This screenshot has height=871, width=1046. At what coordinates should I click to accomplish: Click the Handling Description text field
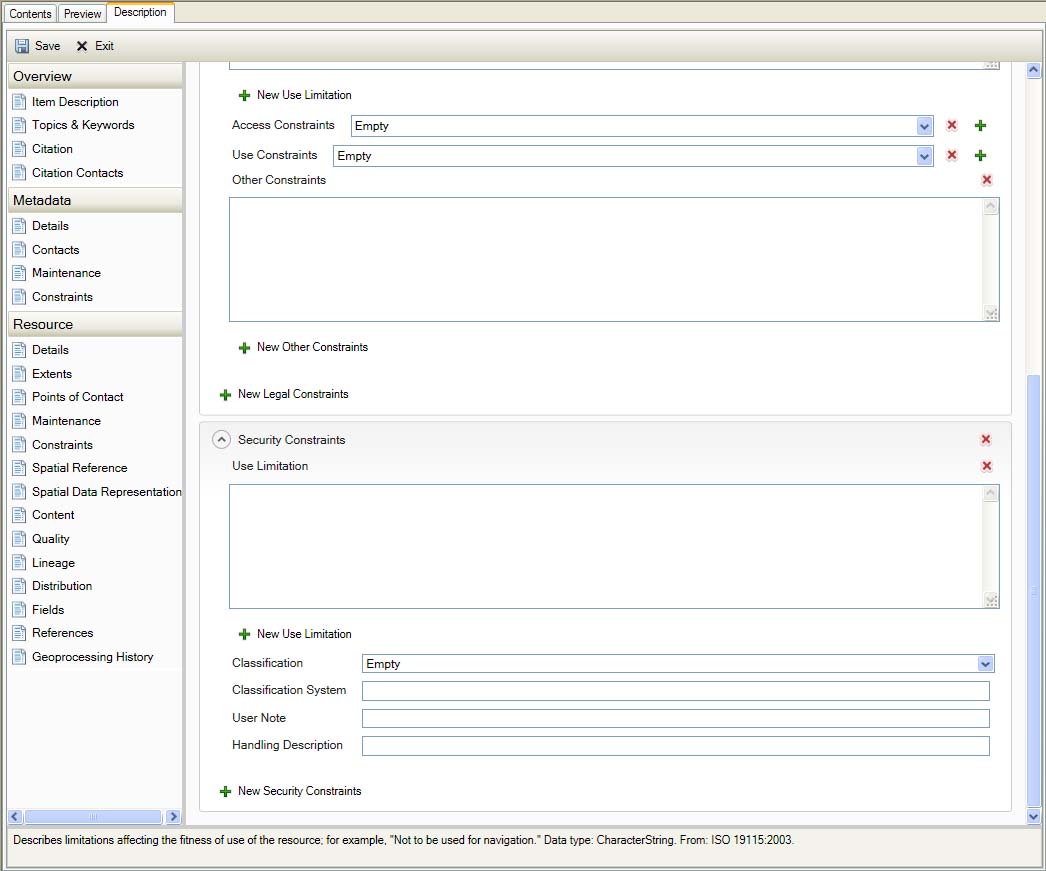coord(675,746)
